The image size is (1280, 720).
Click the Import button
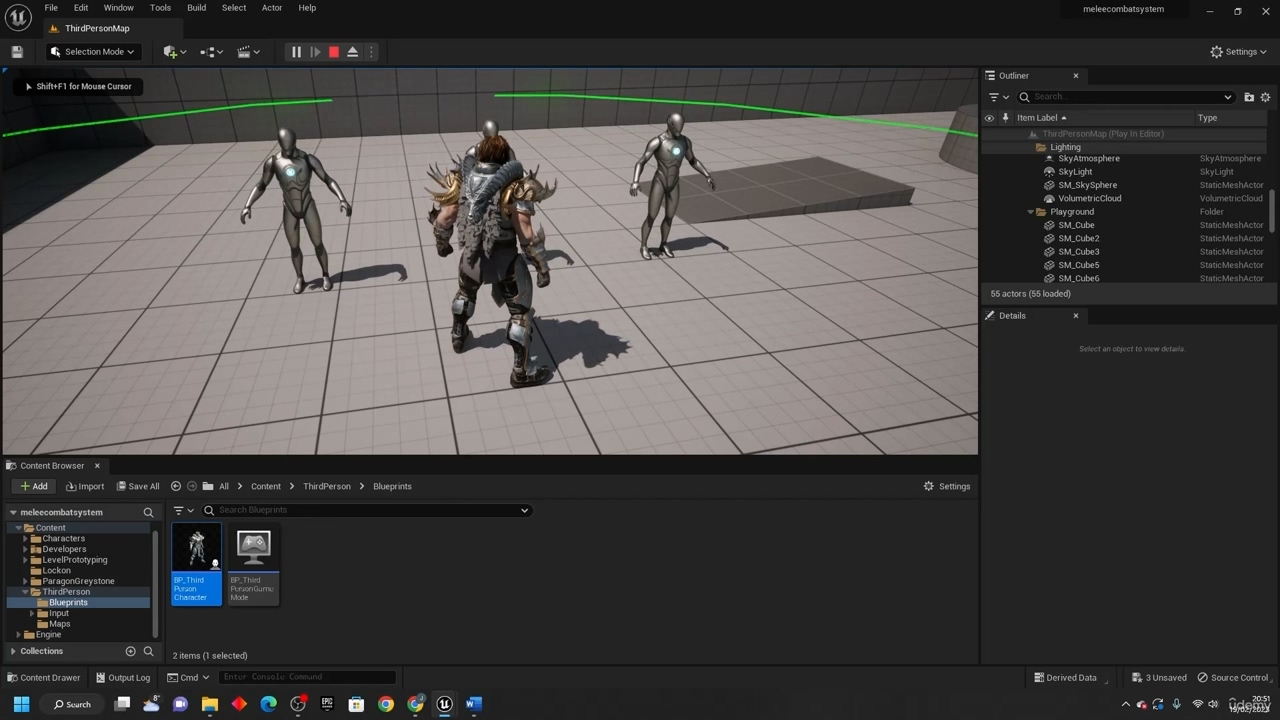pos(85,486)
